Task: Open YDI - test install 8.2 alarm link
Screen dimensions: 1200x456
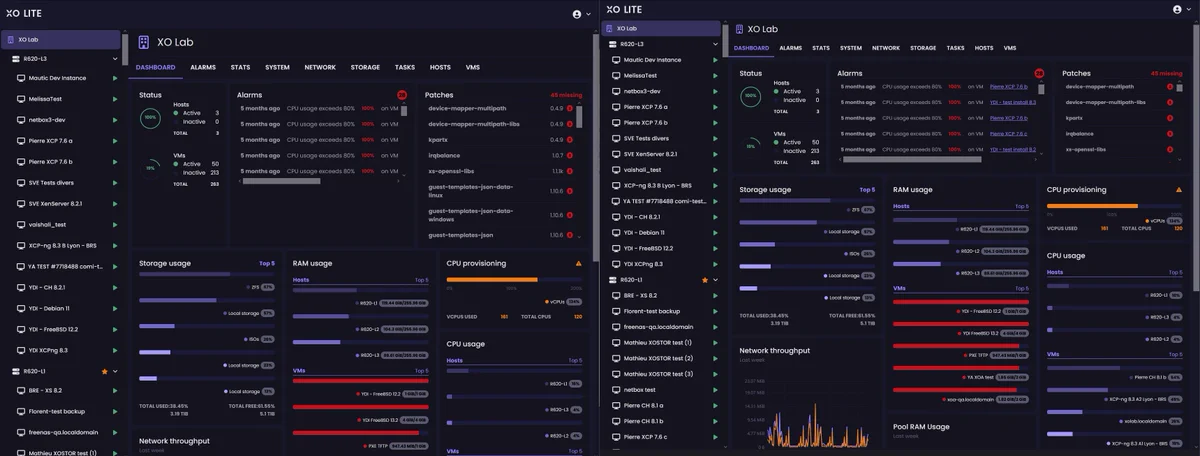Action: point(1013,149)
